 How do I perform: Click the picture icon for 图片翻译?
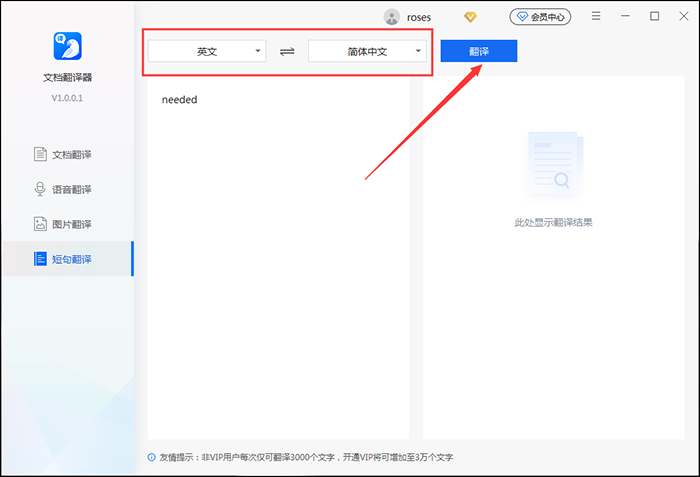[x=40, y=224]
